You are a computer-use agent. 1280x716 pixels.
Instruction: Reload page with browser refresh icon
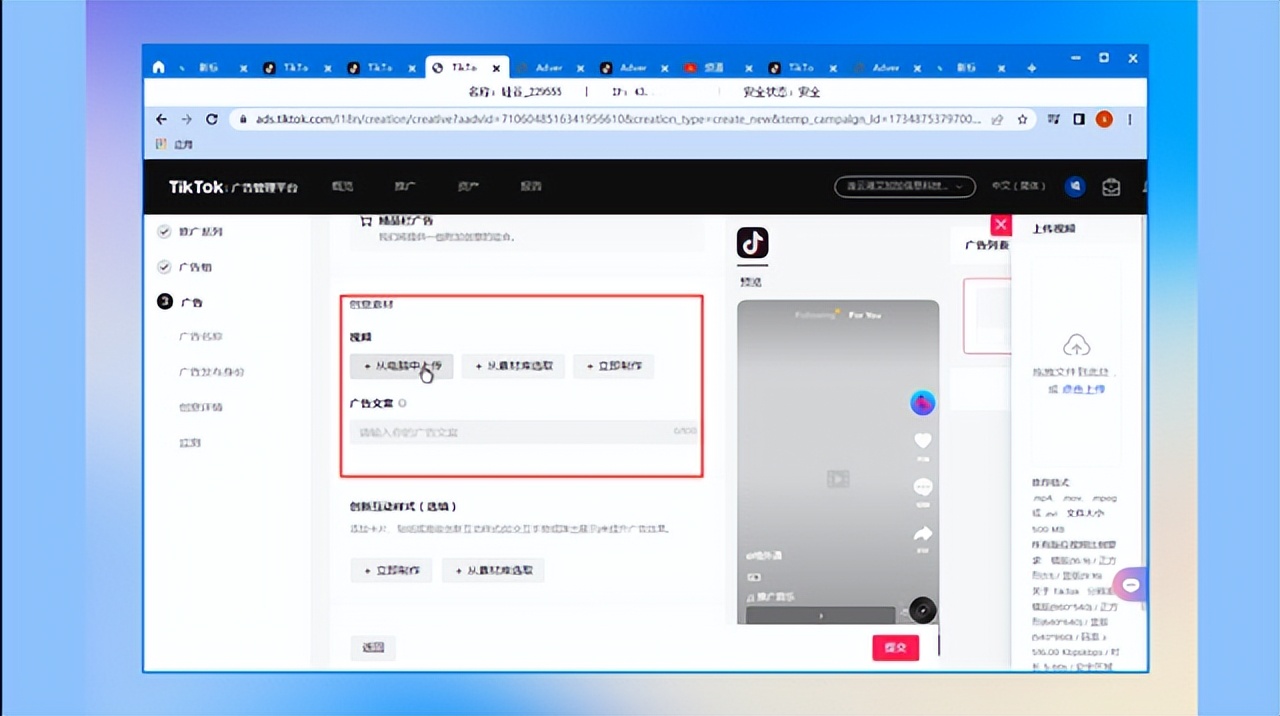click(212, 119)
